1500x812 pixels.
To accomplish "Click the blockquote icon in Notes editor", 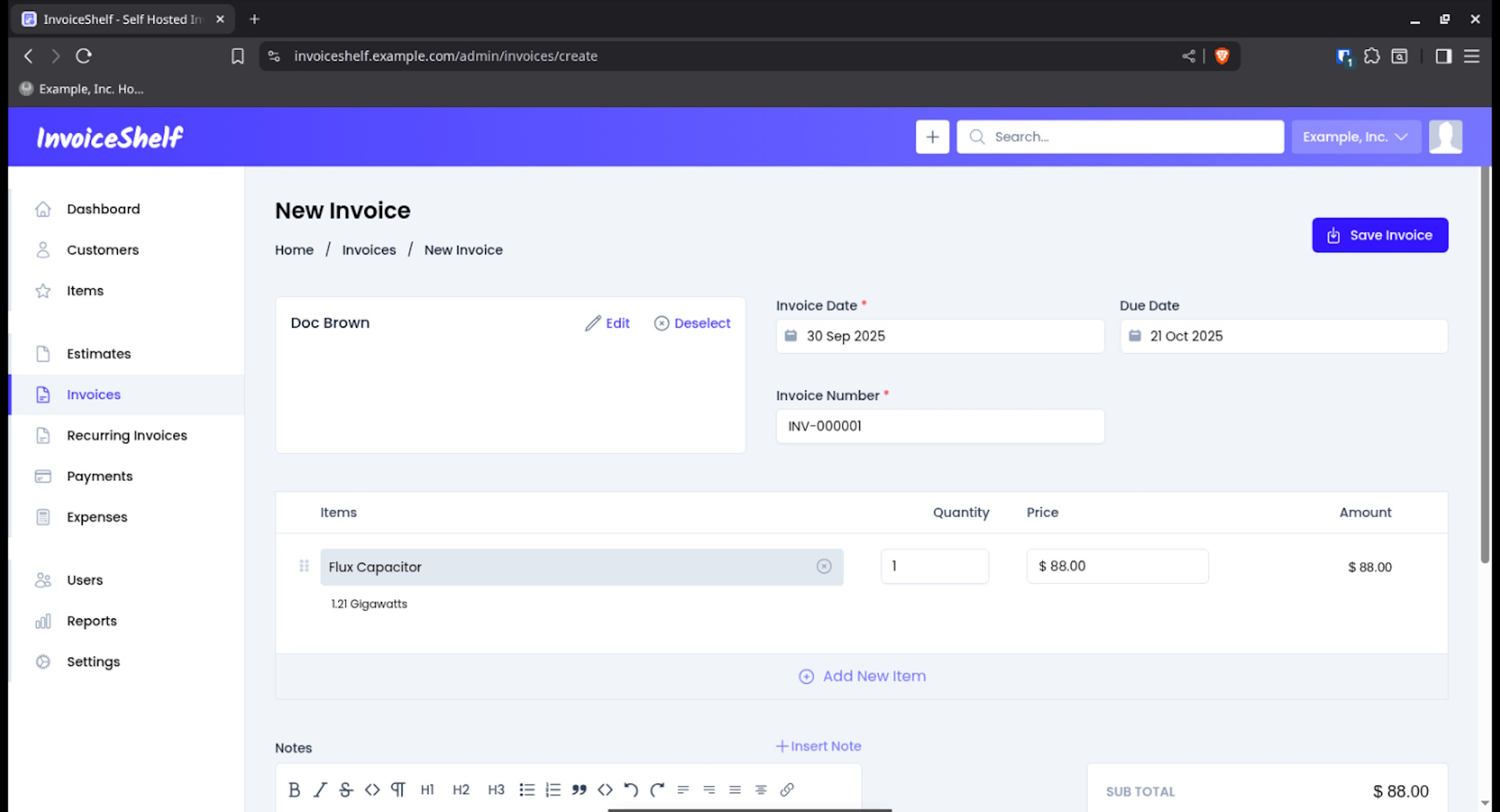I will (x=579, y=789).
